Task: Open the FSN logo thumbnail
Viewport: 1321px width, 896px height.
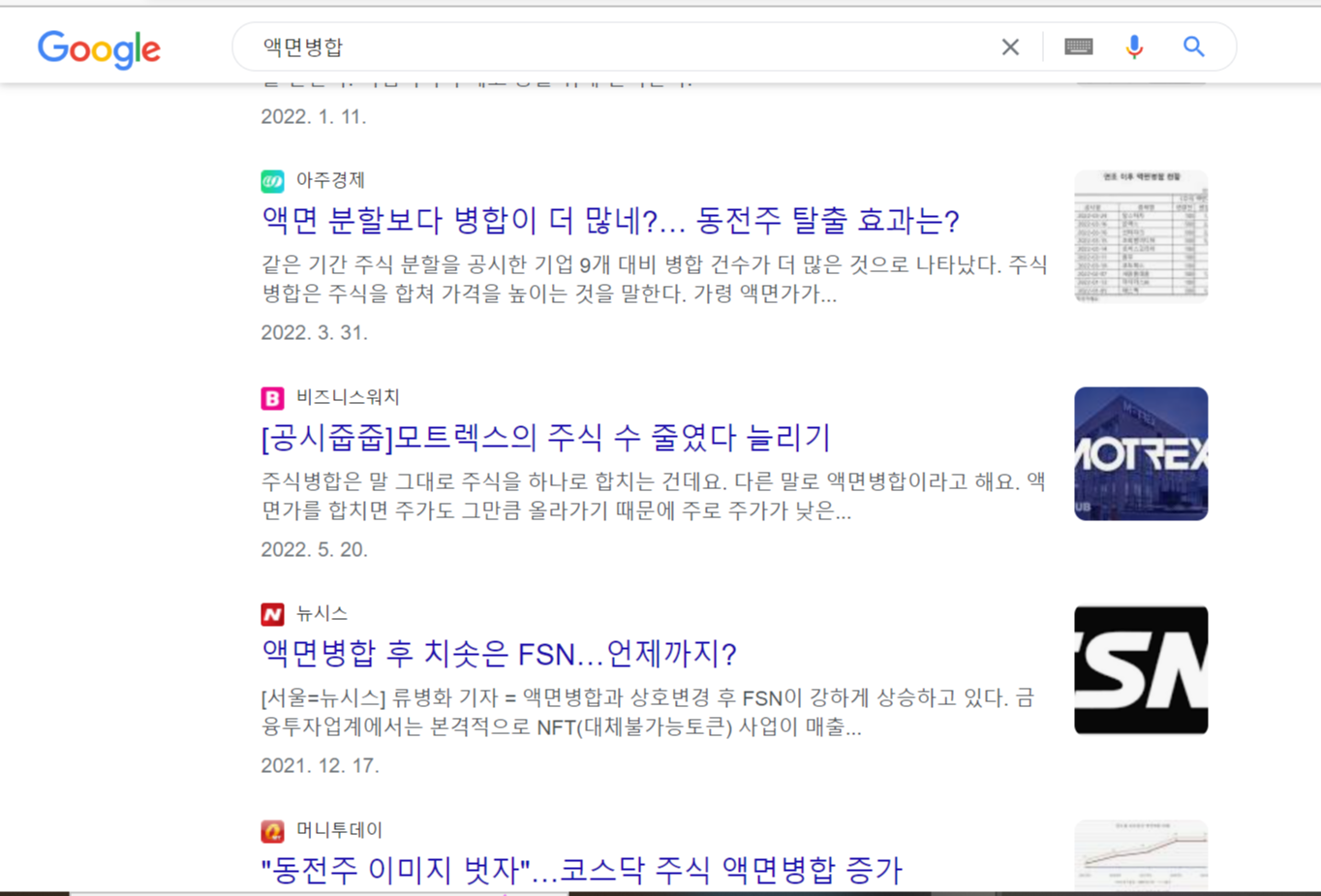Action: pos(1141,670)
